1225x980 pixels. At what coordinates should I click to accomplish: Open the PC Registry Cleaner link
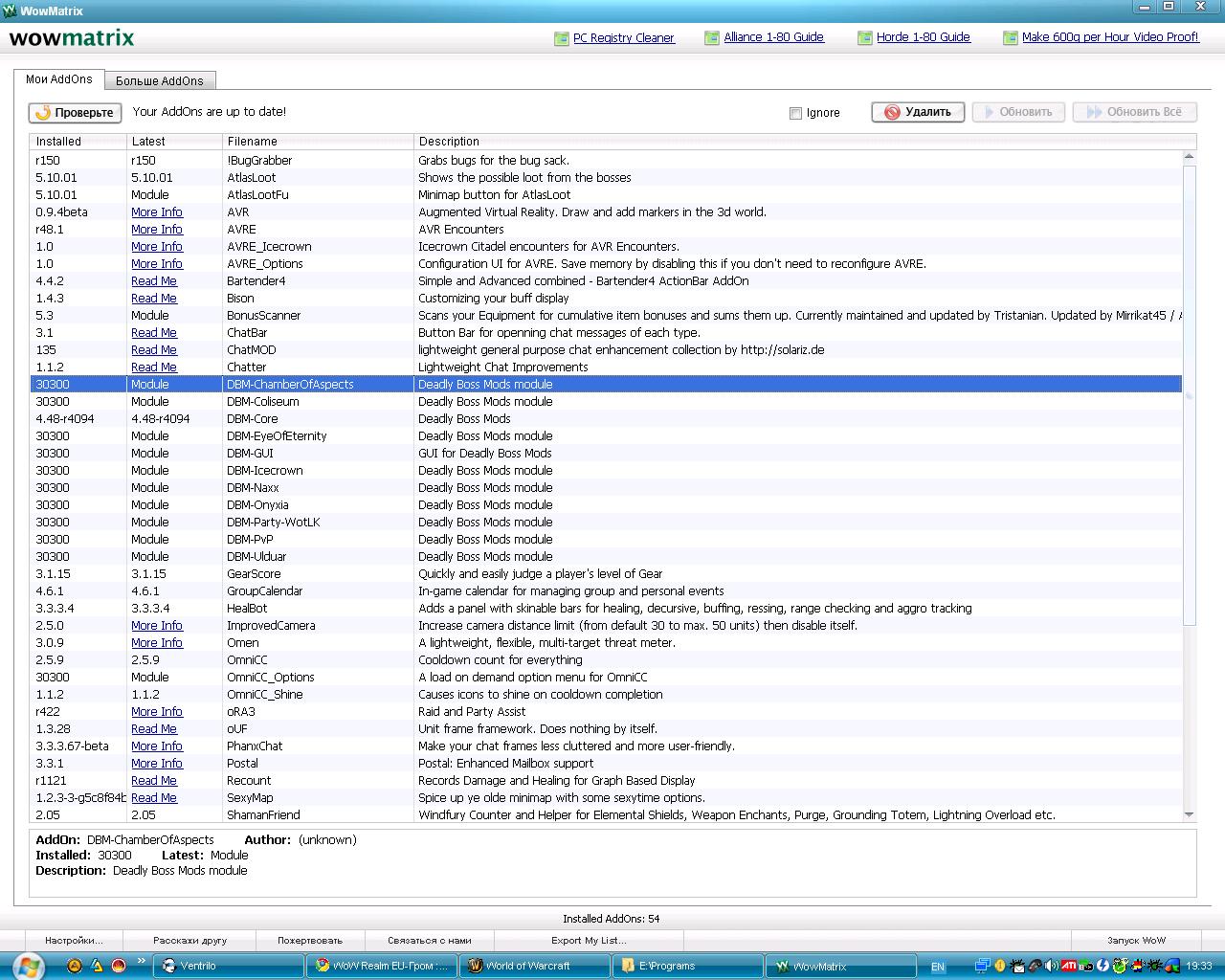(x=624, y=38)
